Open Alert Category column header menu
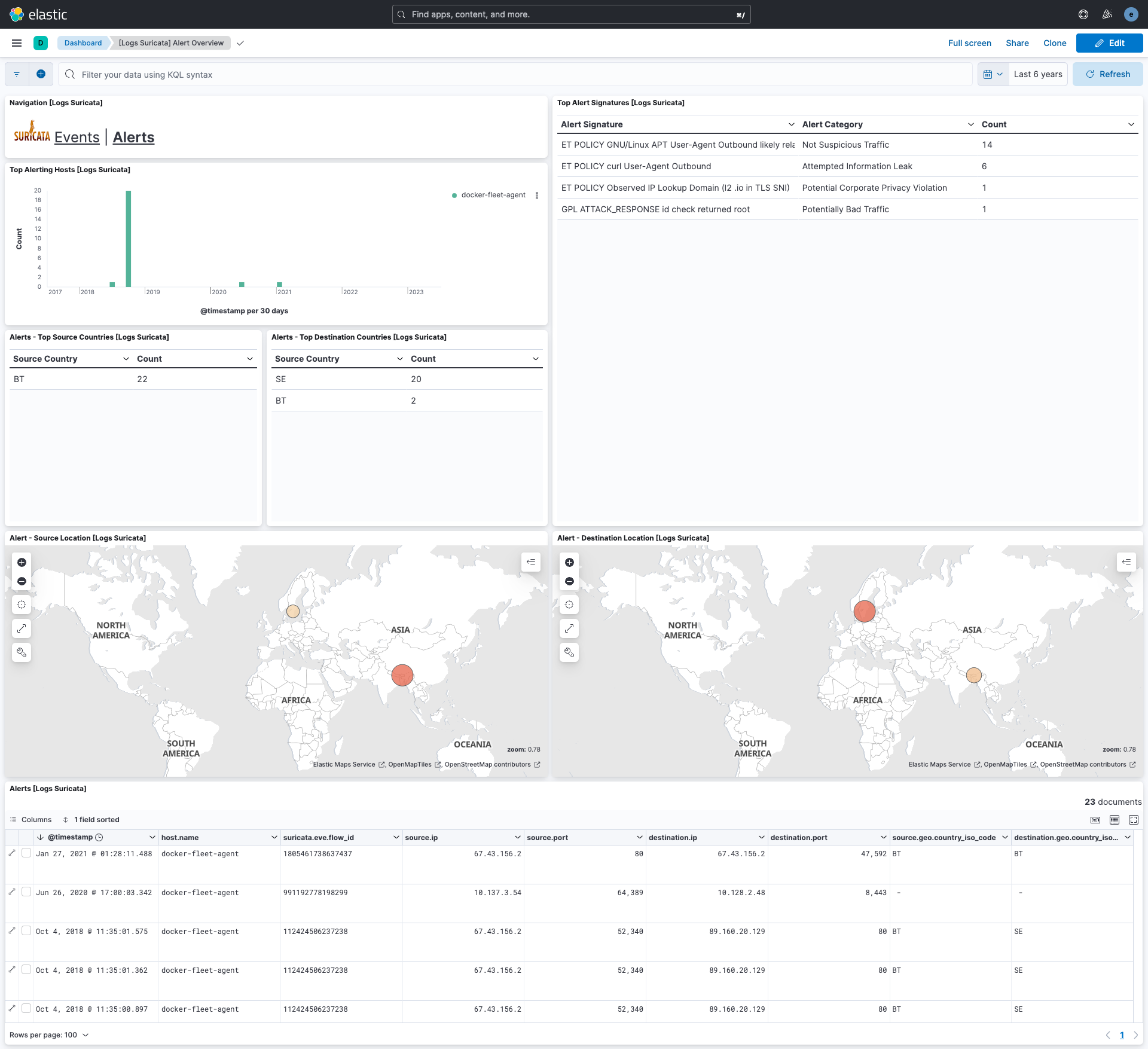The image size is (1148, 1050). coord(970,124)
